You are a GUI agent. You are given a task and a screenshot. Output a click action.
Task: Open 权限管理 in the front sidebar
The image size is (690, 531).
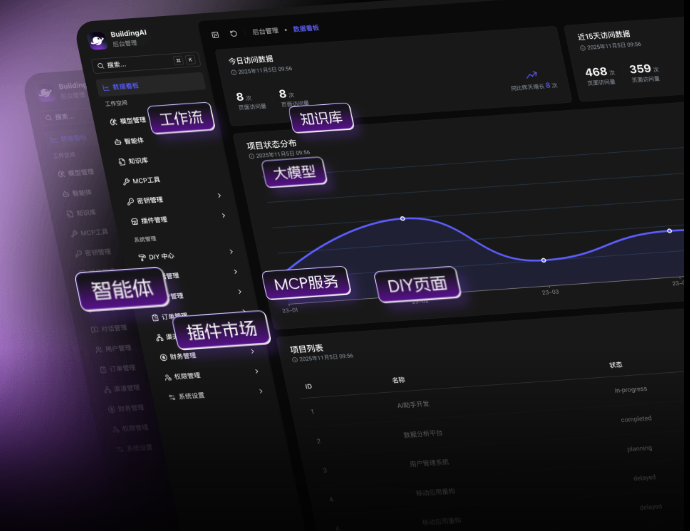coord(187,376)
